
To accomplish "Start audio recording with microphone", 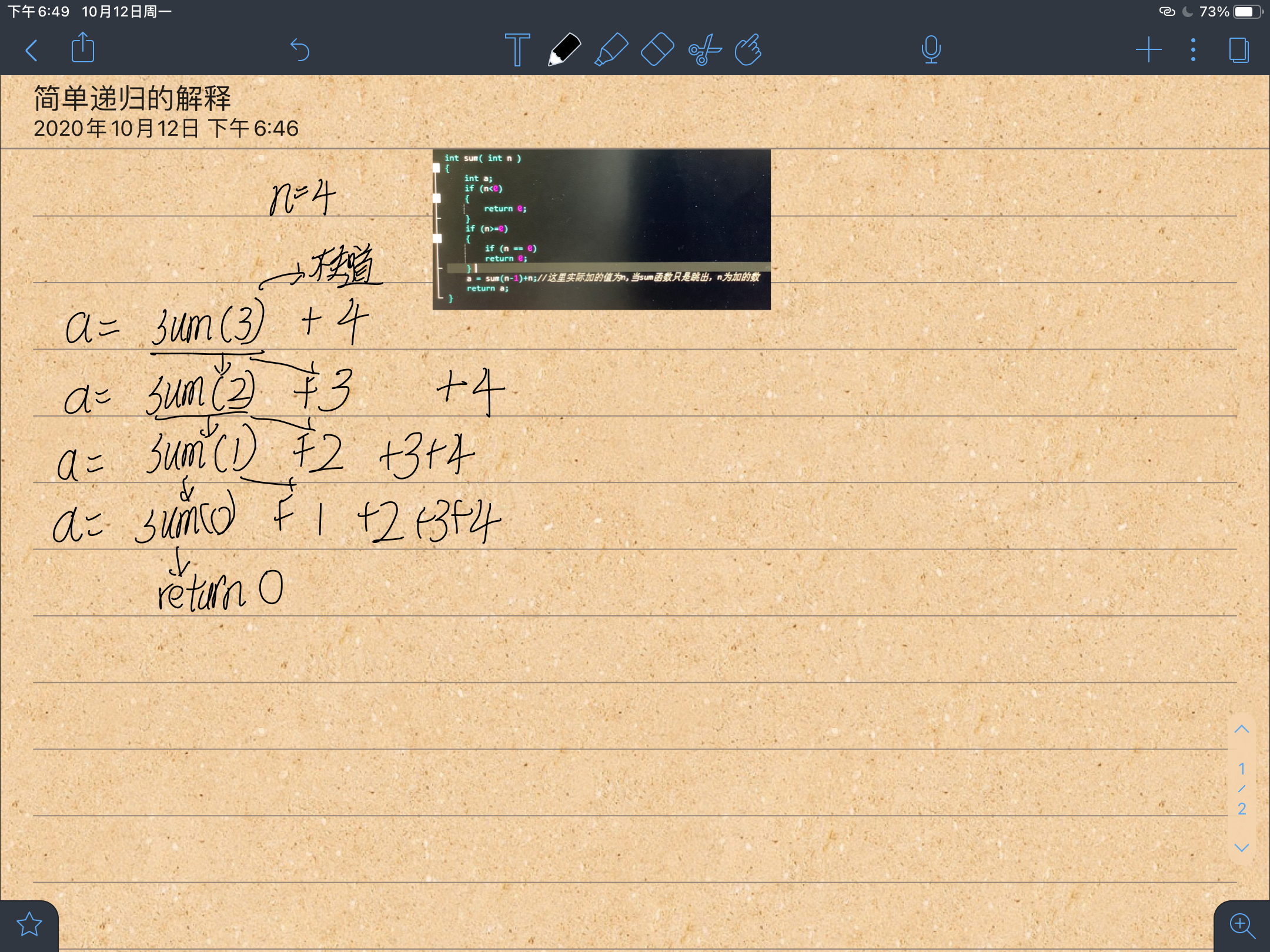I will click(931, 50).
